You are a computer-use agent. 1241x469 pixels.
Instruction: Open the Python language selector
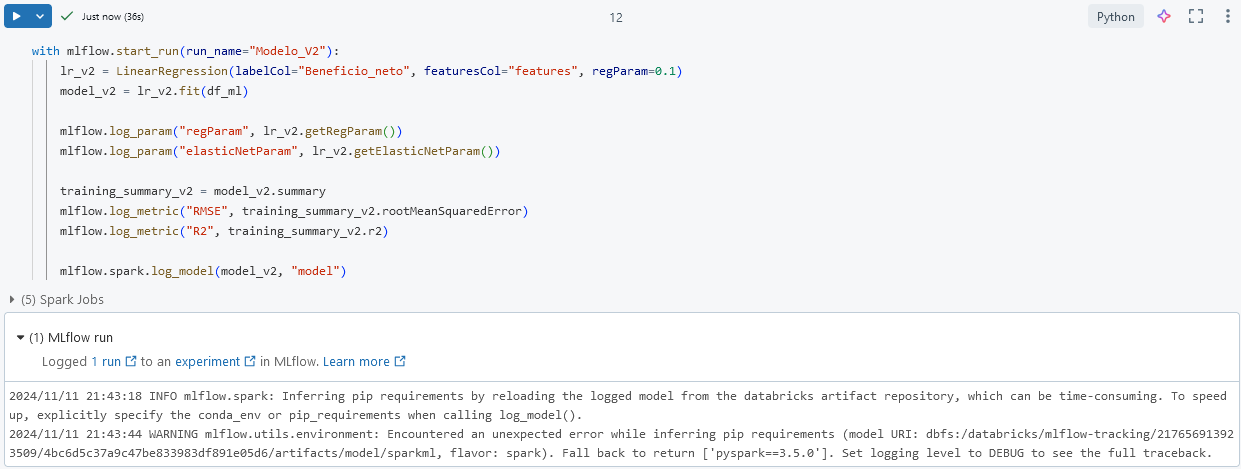[1115, 17]
